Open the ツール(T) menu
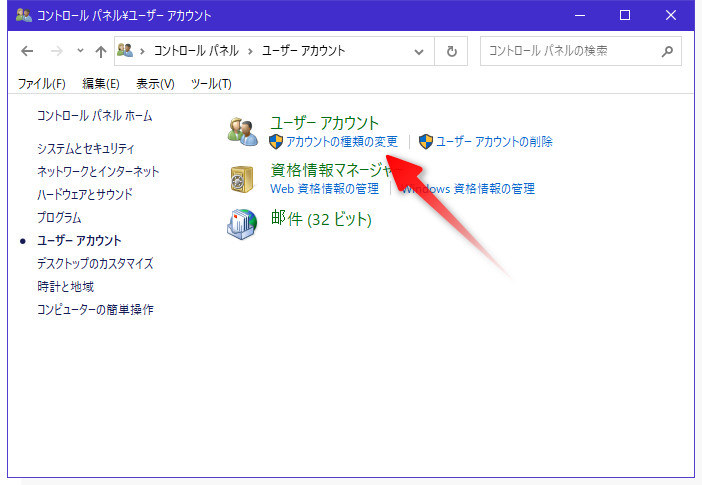The width and height of the screenshot is (702, 485). tap(210, 84)
